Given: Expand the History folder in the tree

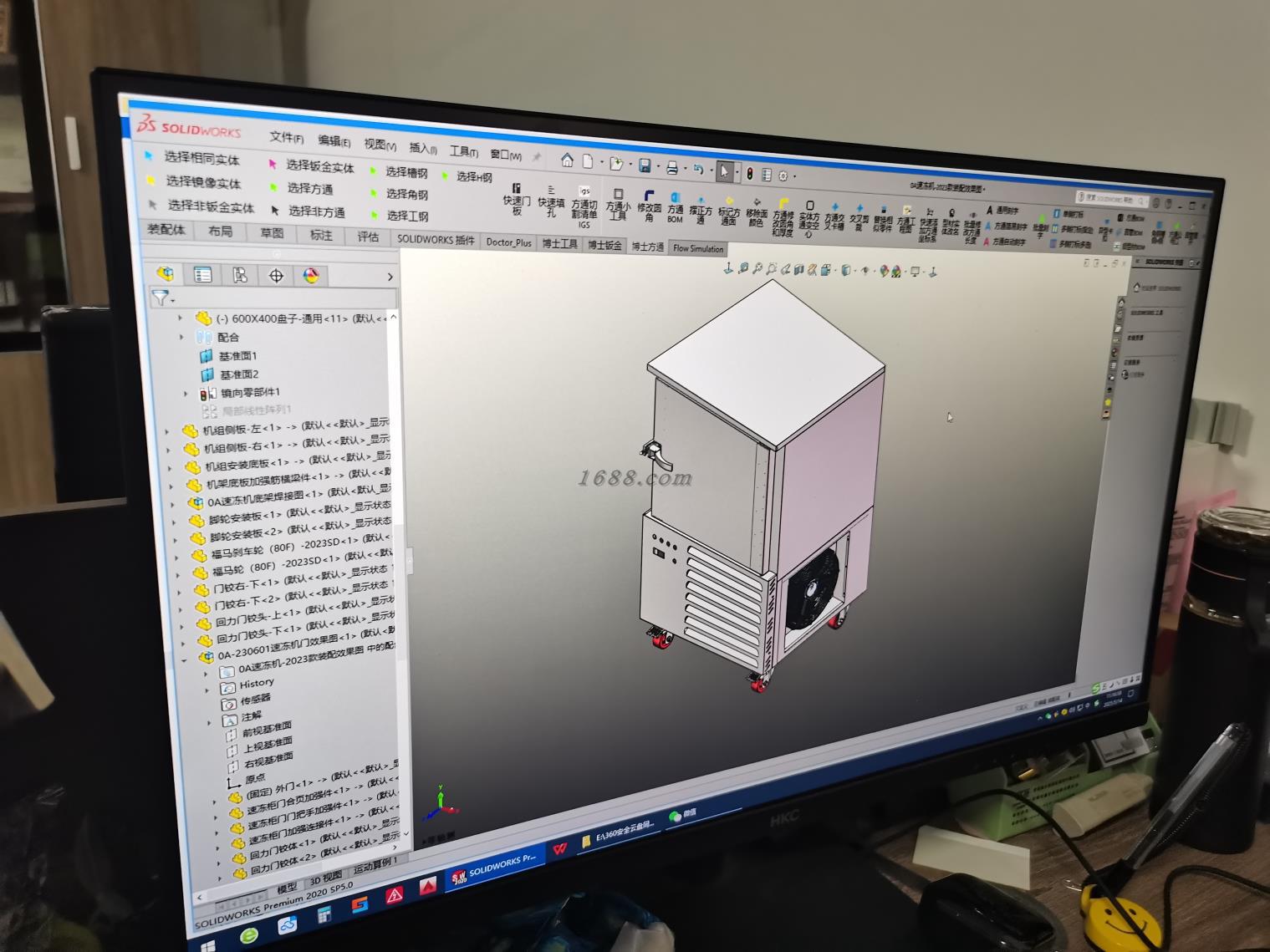Looking at the screenshot, I should (x=207, y=690).
